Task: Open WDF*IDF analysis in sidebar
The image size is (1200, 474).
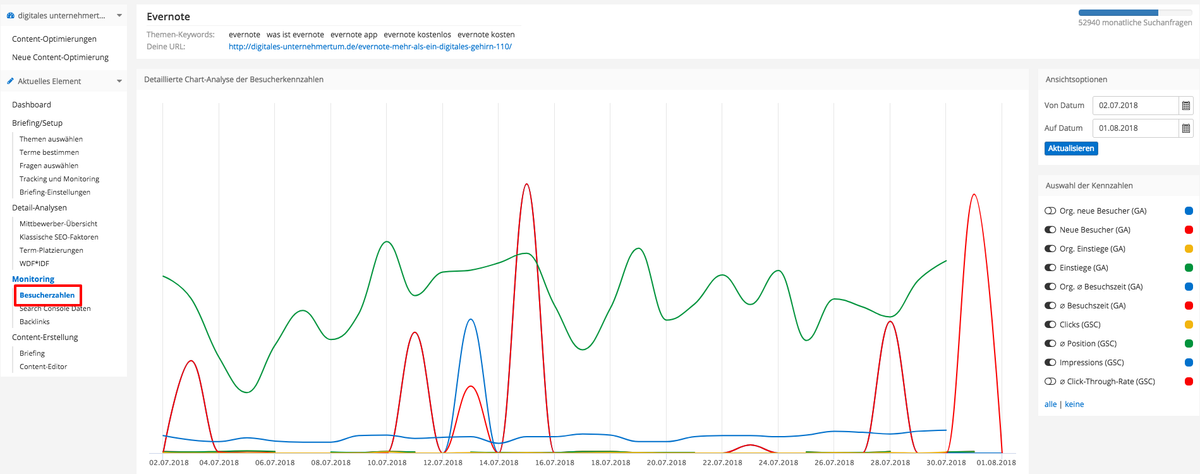Action: (37, 263)
